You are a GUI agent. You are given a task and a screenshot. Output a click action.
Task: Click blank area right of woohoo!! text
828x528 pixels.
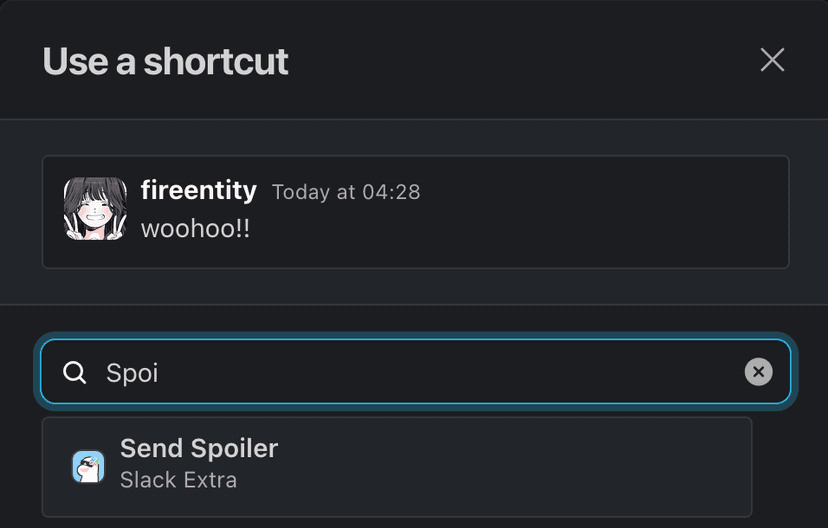click(500, 228)
